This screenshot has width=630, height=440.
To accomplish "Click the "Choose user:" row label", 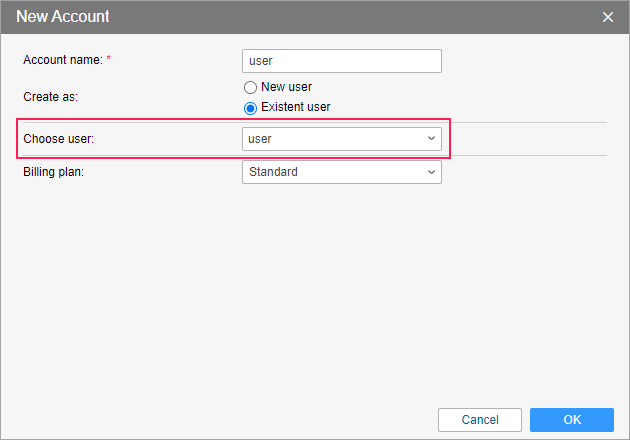I will (x=58, y=139).
